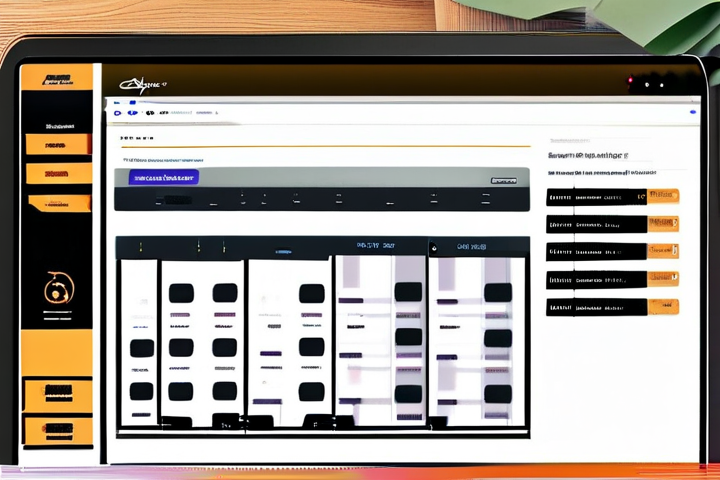Image resolution: width=720 pixels, height=480 pixels.
Task: Click the bottom-right black tile in the grid
Action: (x=497, y=393)
